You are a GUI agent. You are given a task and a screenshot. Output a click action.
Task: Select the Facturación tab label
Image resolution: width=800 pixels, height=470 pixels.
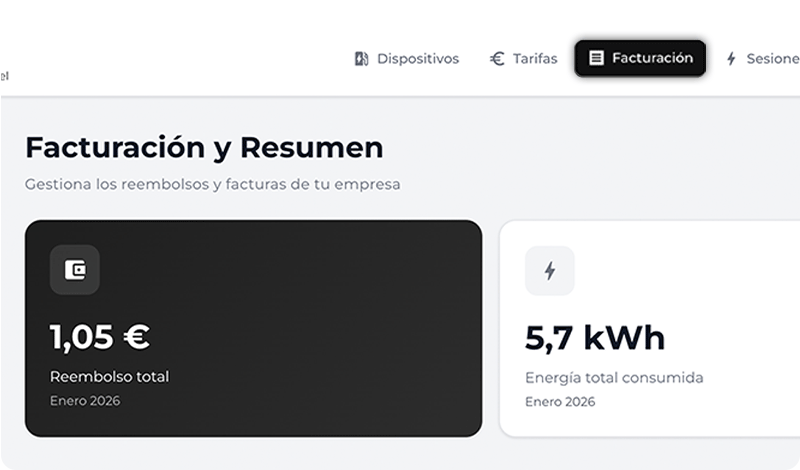coord(652,58)
